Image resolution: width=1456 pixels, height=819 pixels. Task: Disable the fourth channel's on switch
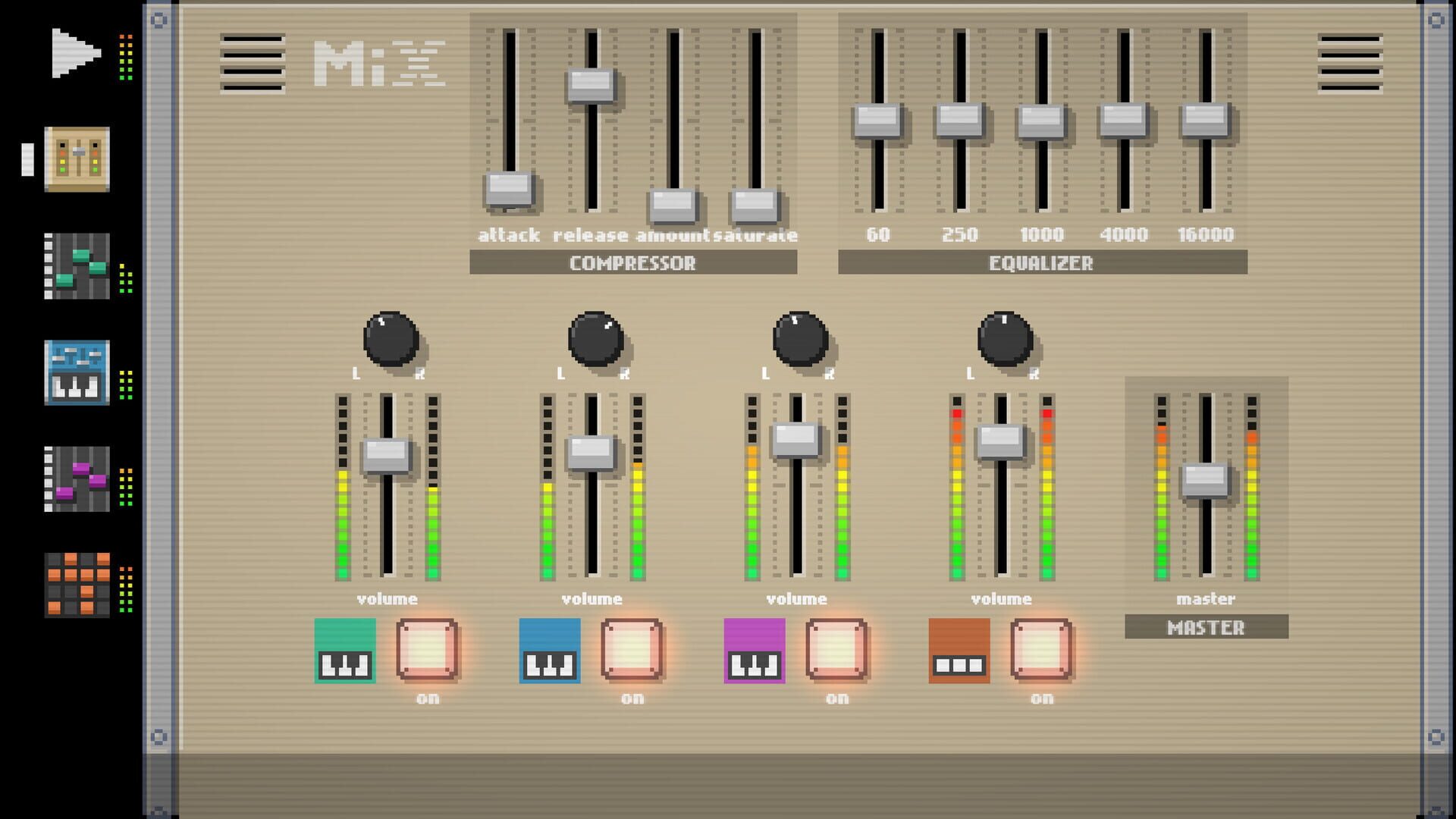click(x=1040, y=651)
